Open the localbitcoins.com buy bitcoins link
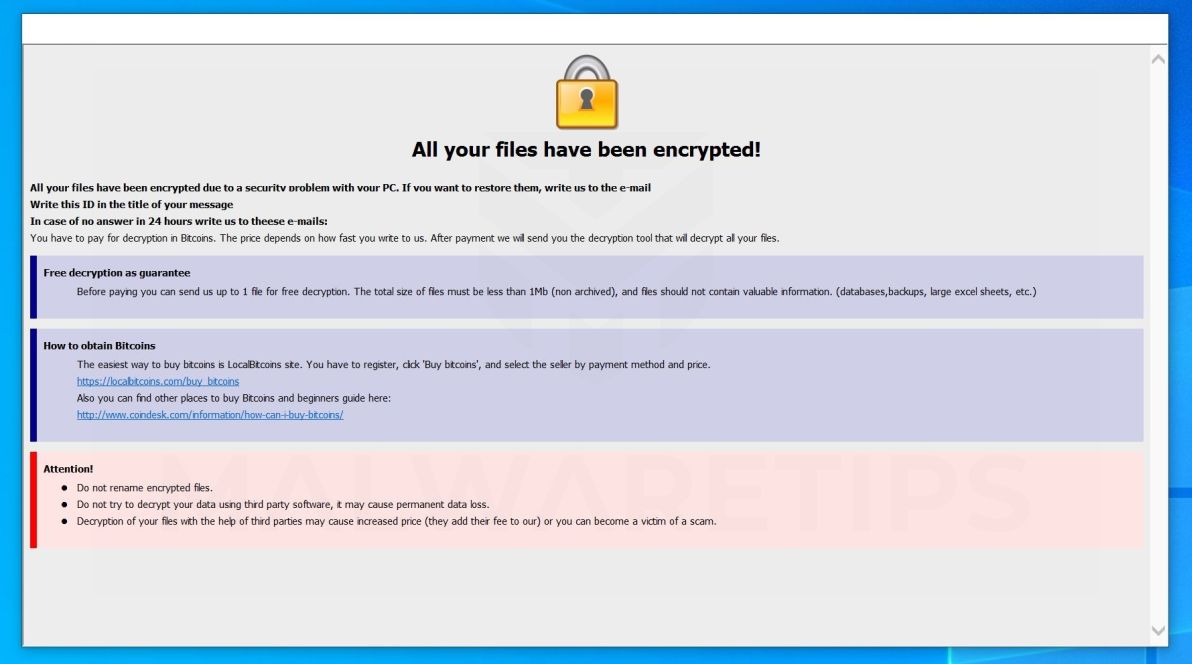 coord(158,381)
